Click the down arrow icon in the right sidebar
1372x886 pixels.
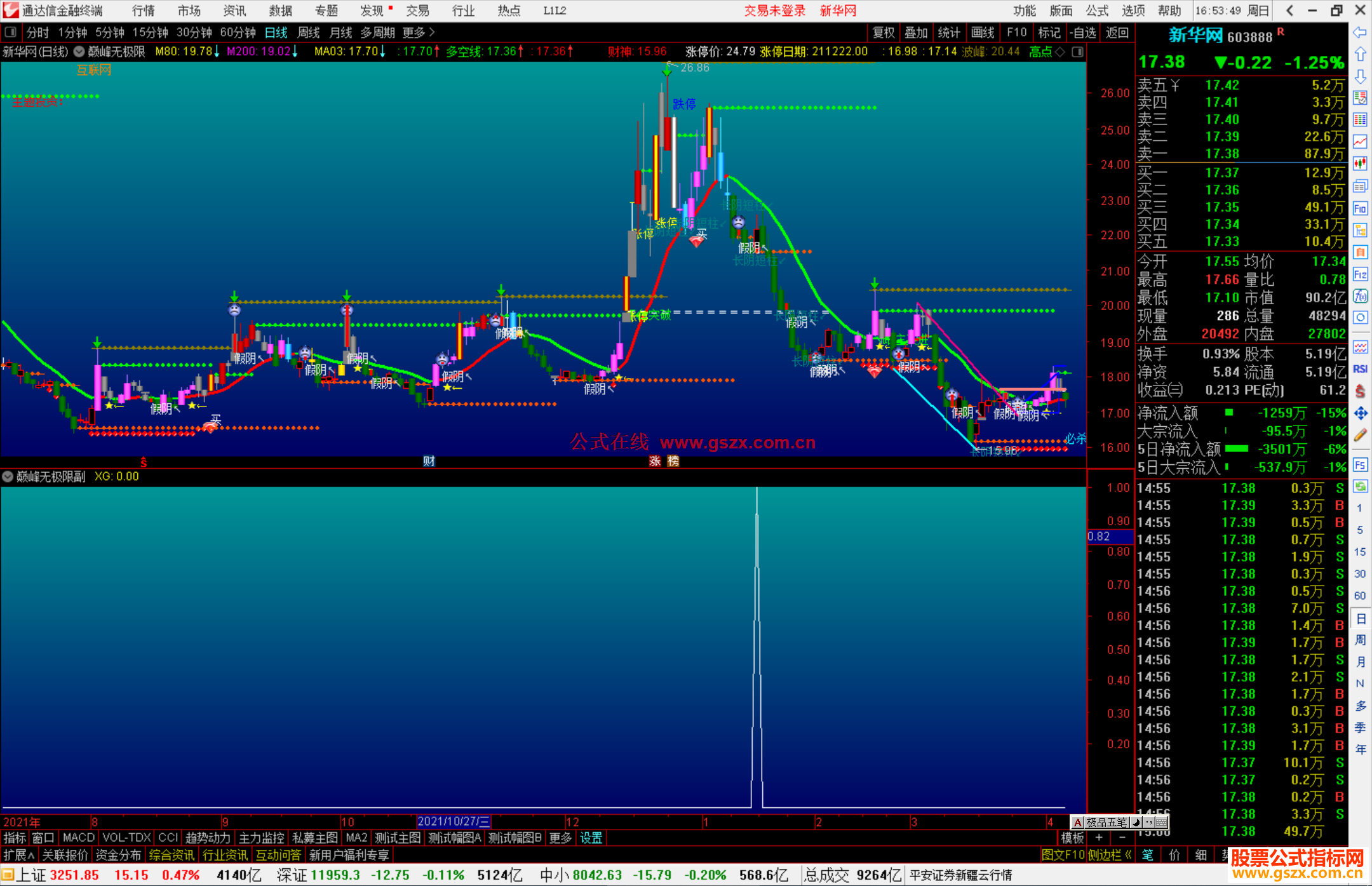1360,76
